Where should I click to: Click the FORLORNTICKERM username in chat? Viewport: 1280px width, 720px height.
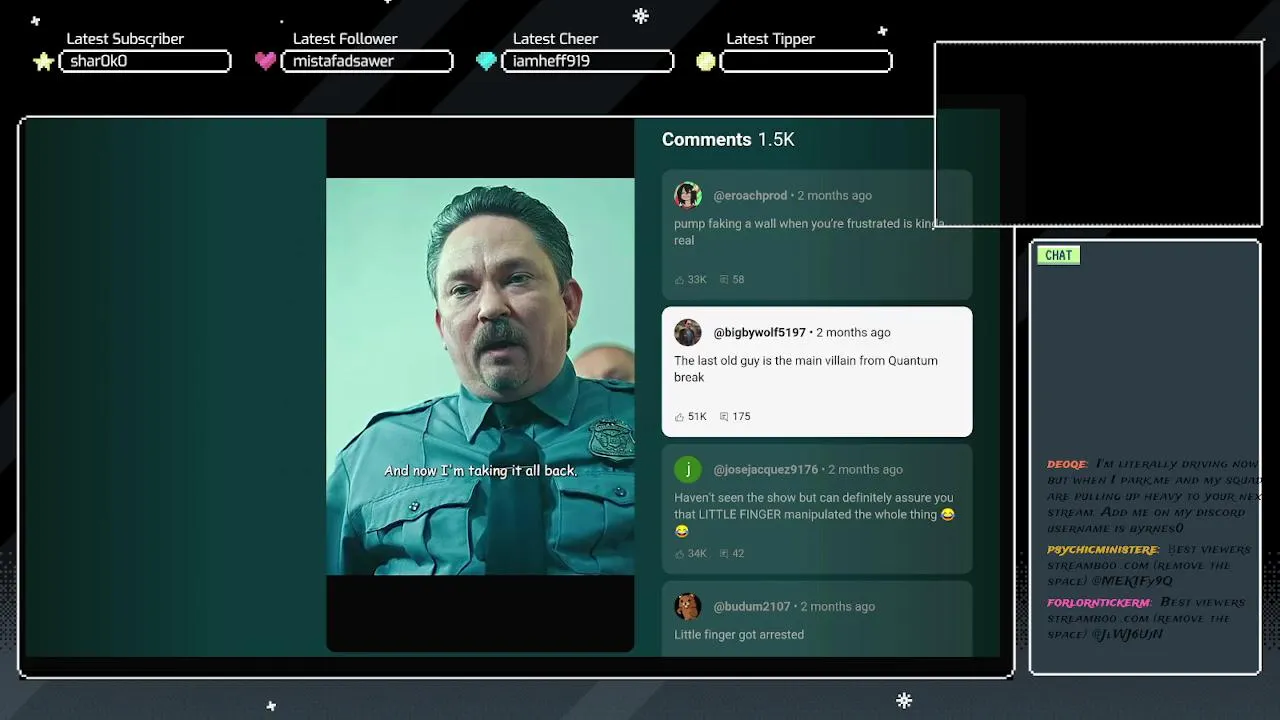coord(1099,603)
